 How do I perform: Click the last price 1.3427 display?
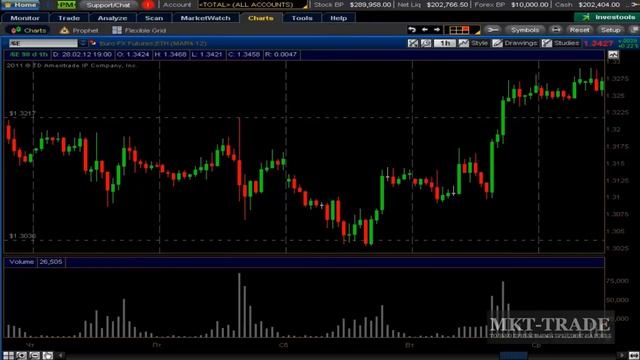[598, 43]
